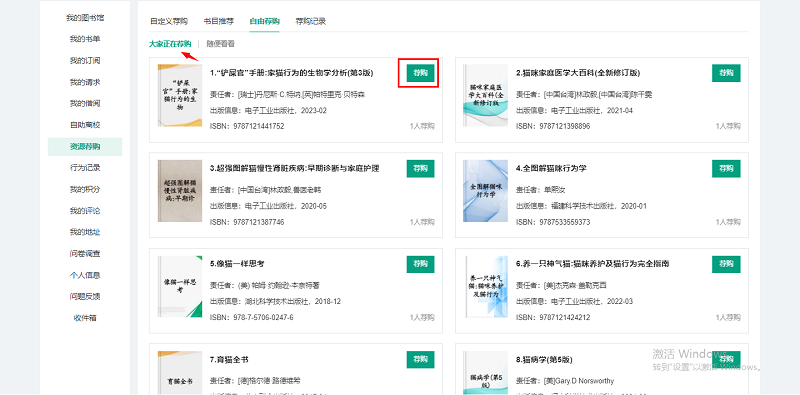Open title 5.像猫一样思考

click(x=237, y=264)
